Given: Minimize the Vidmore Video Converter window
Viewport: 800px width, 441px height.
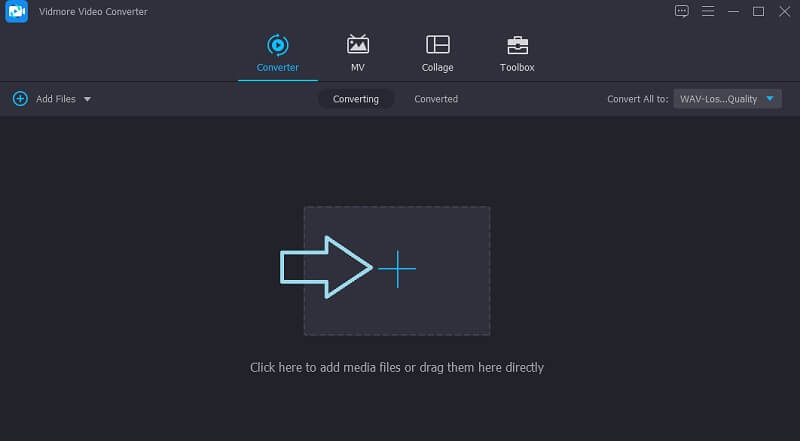Looking at the screenshot, I should (x=733, y=11).
